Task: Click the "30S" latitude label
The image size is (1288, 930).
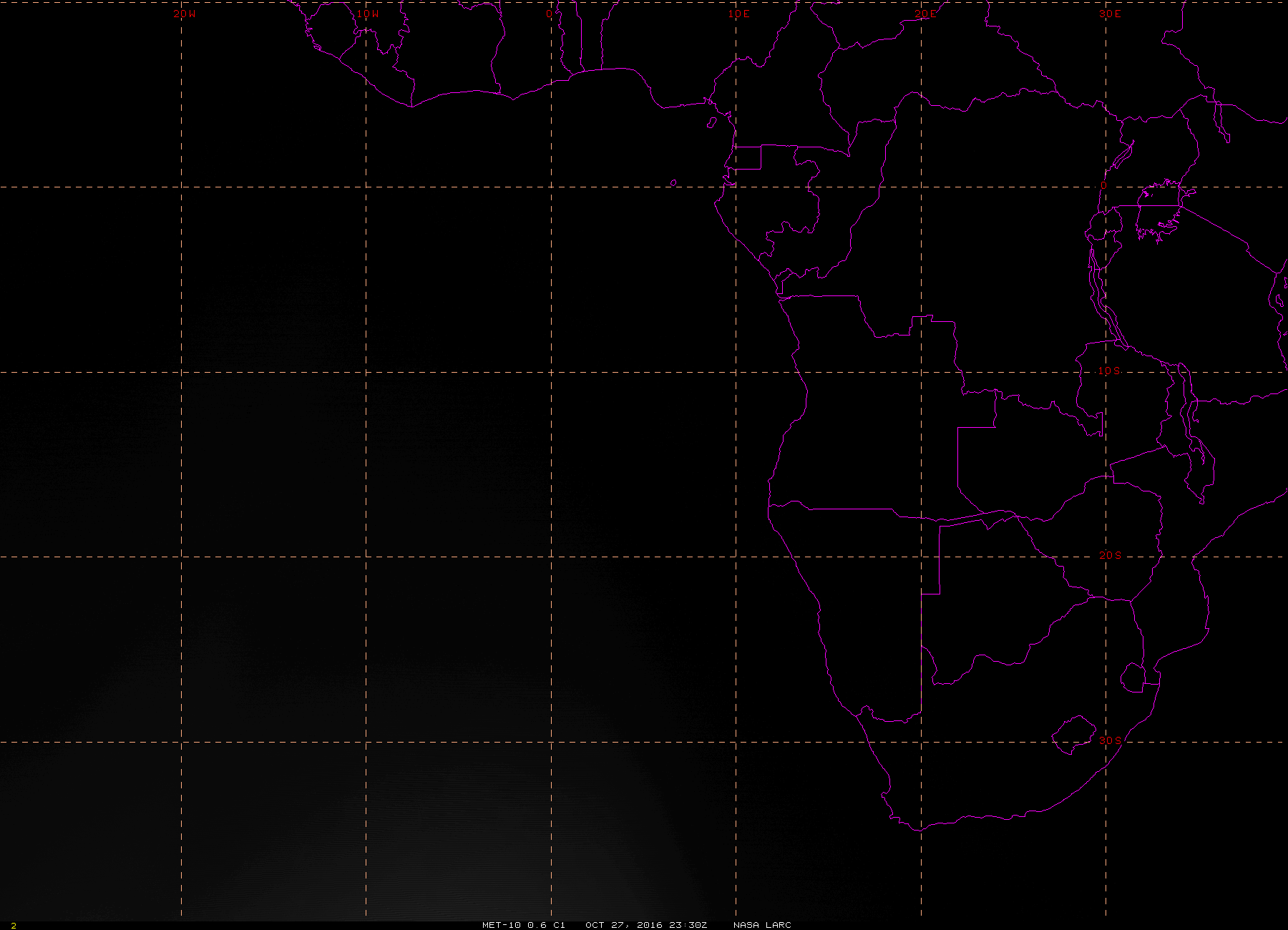Action: (1110, 740)
